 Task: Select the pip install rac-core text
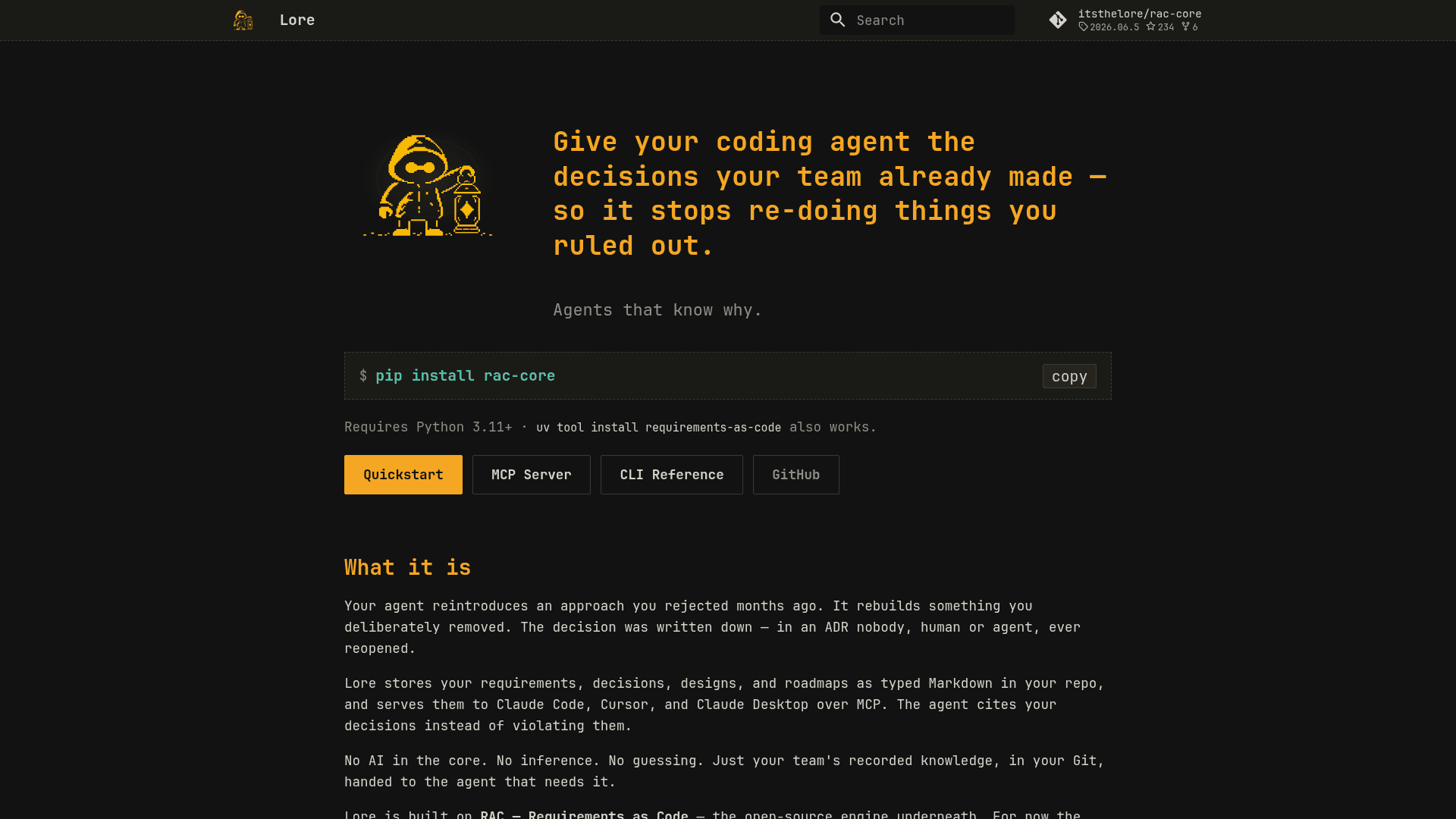(x=465, y=375)
